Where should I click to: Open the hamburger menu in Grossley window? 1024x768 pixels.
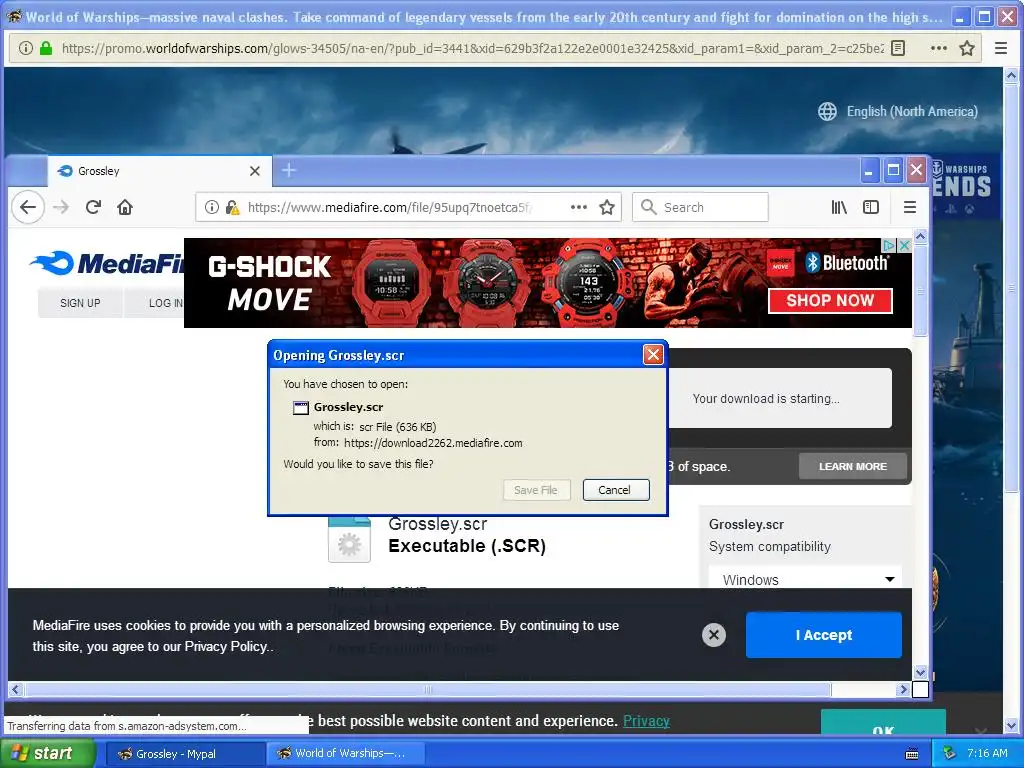click(910, 208)
